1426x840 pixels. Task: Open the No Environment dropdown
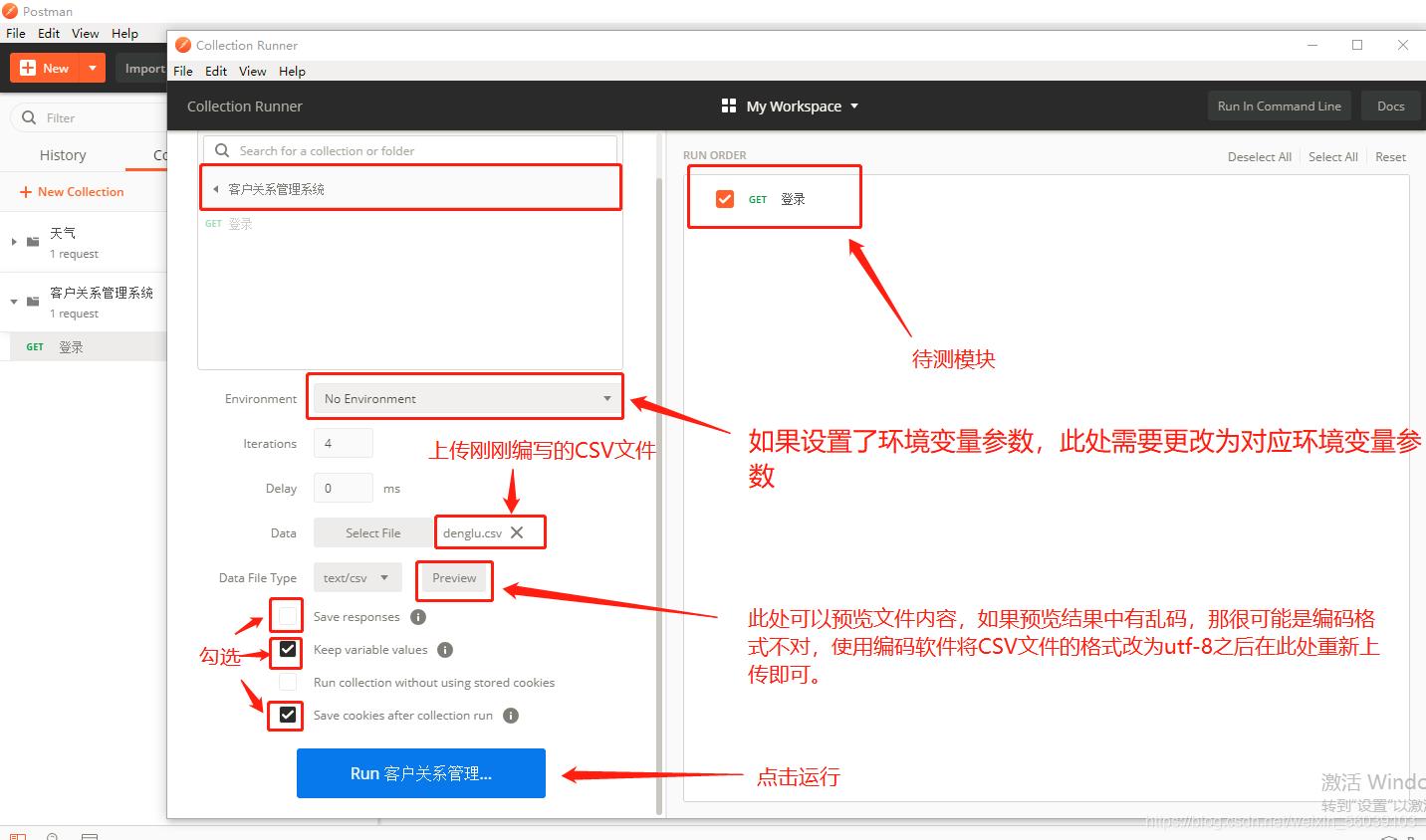click(466, 398)
